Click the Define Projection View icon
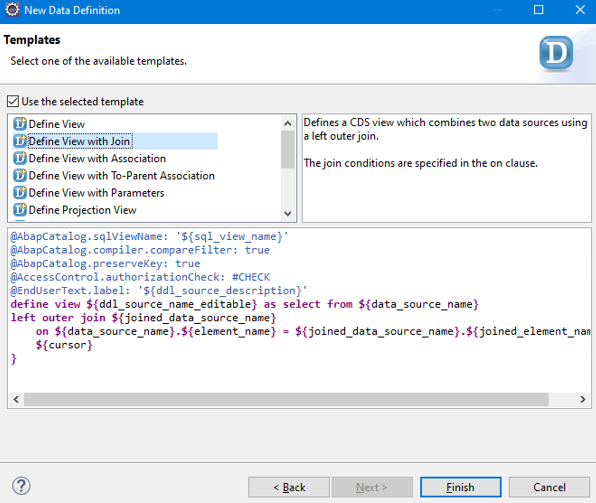This screenshot has height=503, width=596. (20, 209)
